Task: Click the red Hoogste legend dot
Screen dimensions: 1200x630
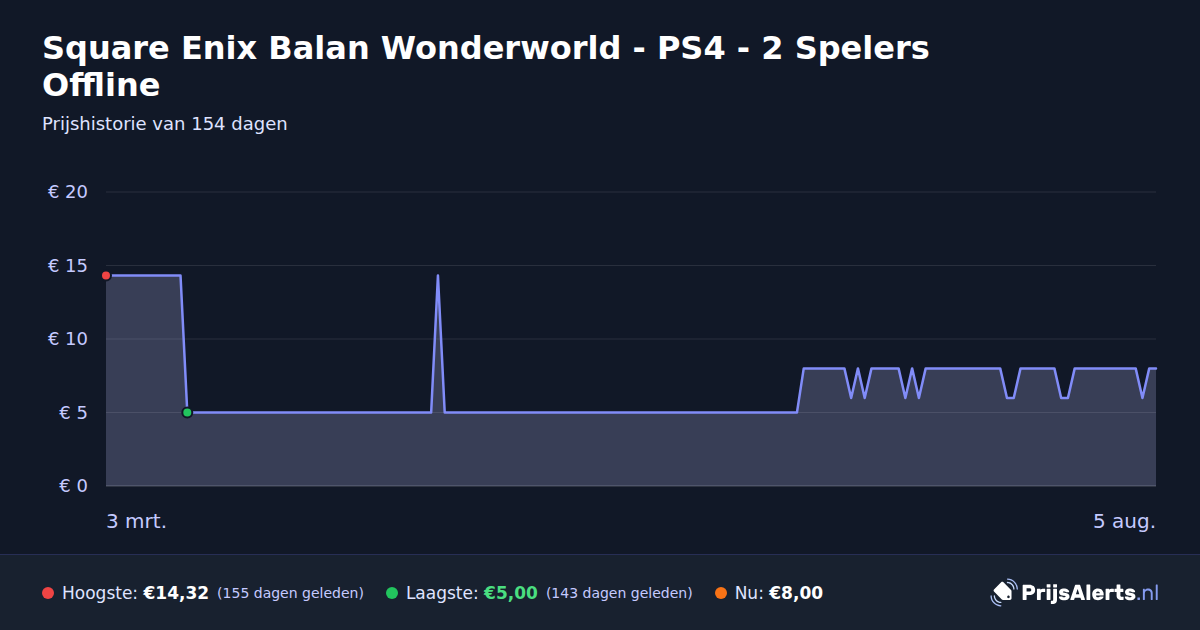Action: coord(48,593)
